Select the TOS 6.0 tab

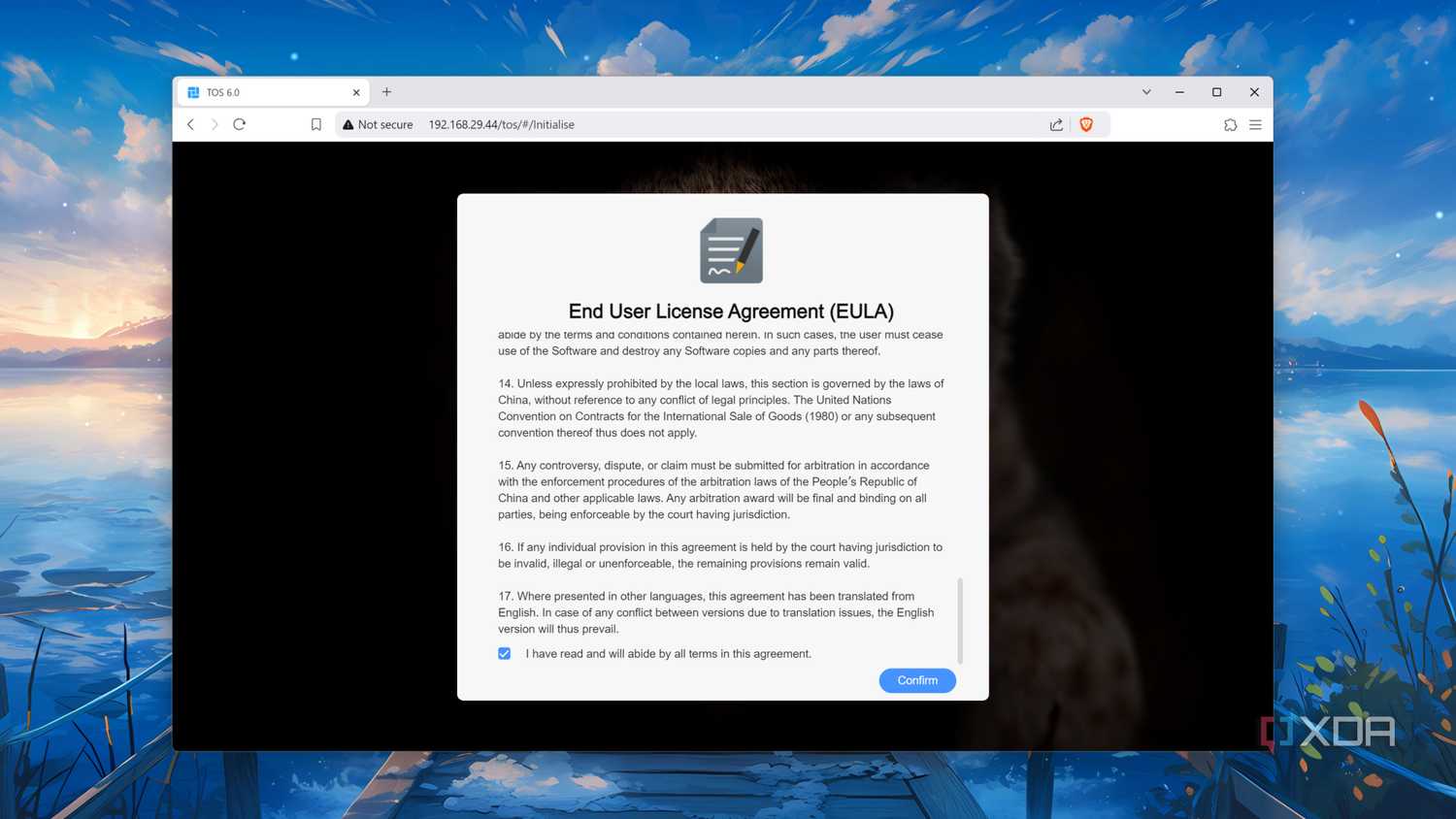(272, 92)
